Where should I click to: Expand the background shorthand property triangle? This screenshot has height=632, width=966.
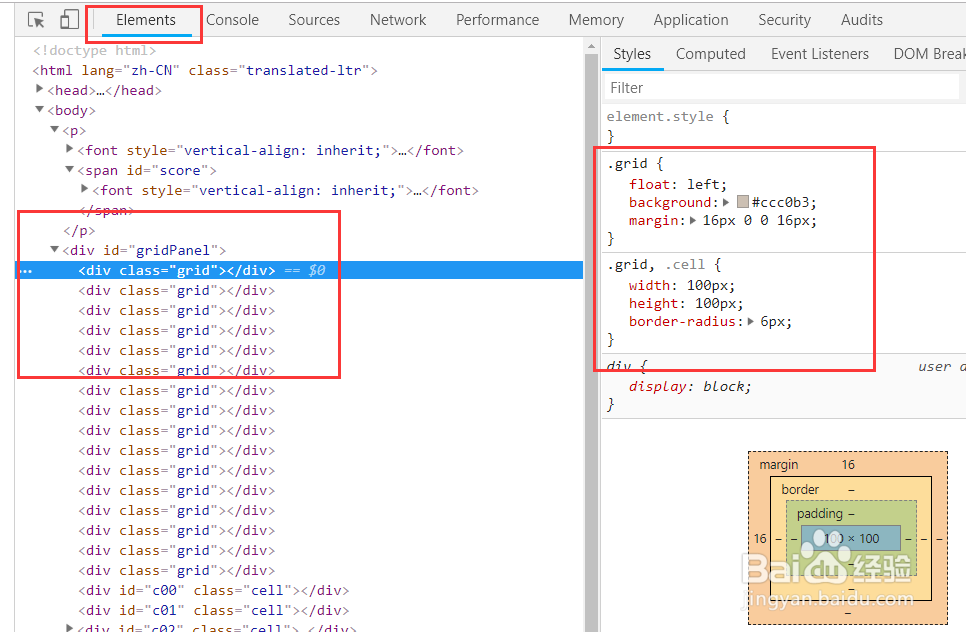coord(726,202)
